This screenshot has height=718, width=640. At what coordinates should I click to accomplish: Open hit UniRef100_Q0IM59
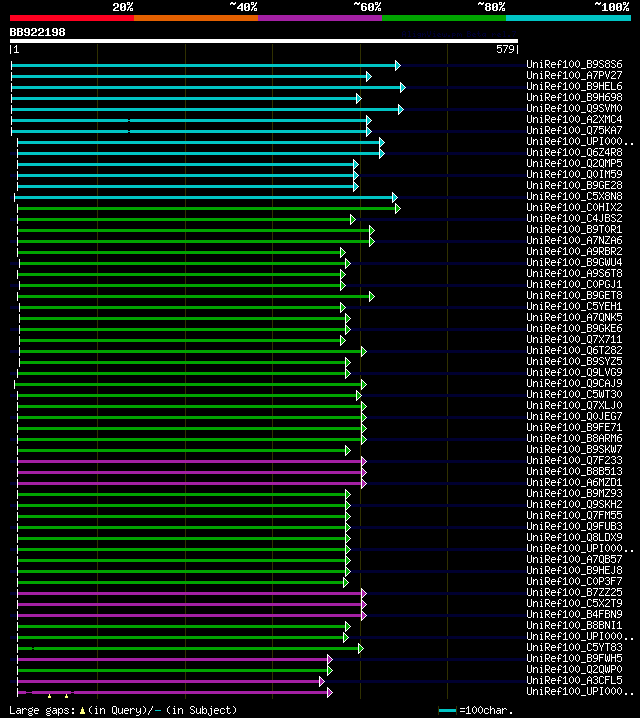click(x=574, y=174)
